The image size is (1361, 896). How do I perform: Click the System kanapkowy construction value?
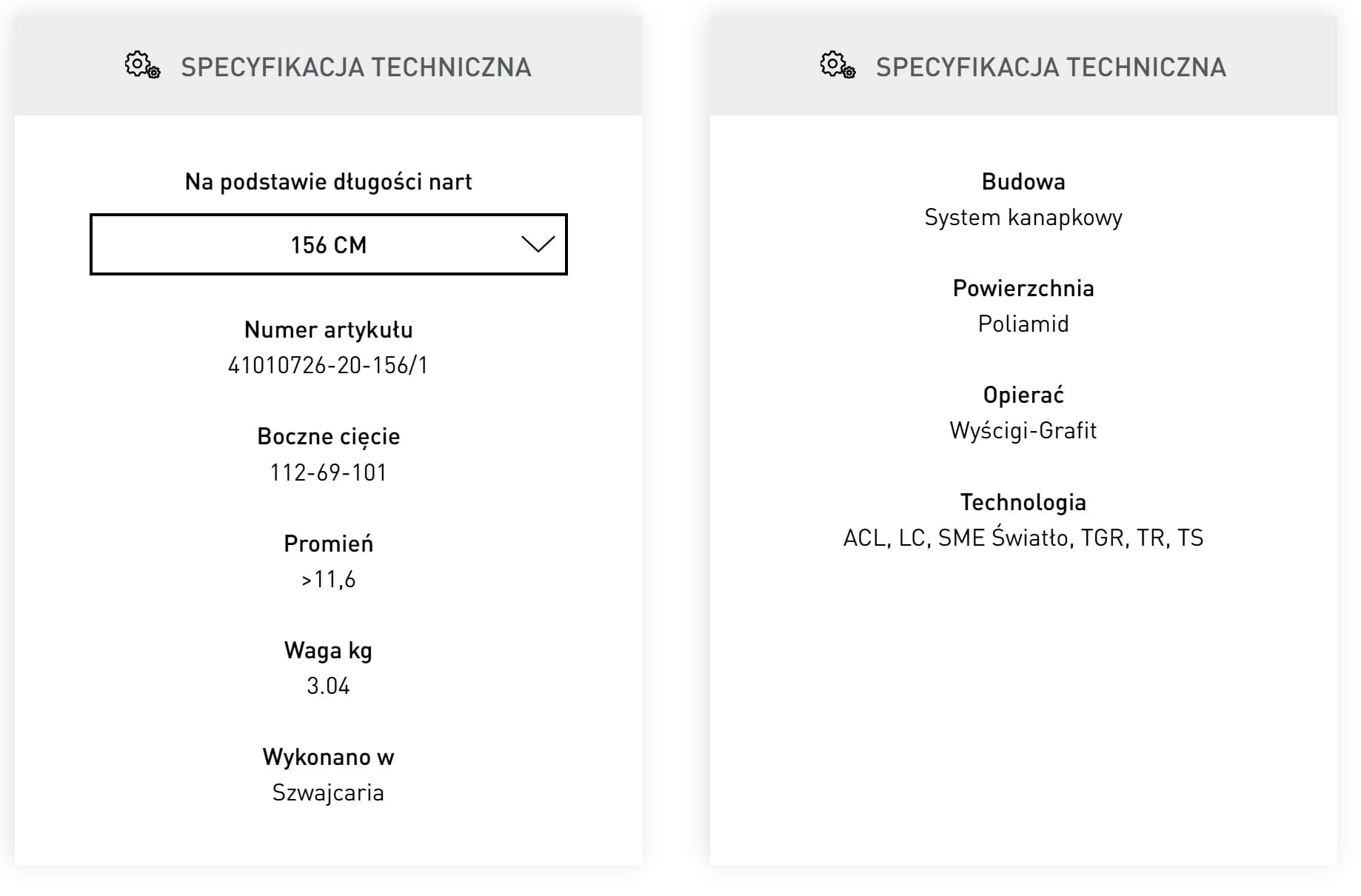click(1023, 218)
